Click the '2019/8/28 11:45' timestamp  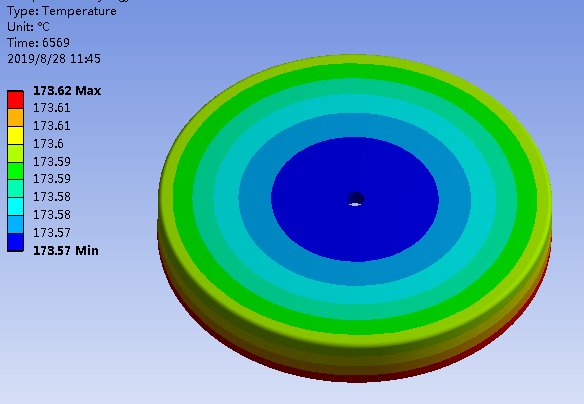(x=54, y=59)
